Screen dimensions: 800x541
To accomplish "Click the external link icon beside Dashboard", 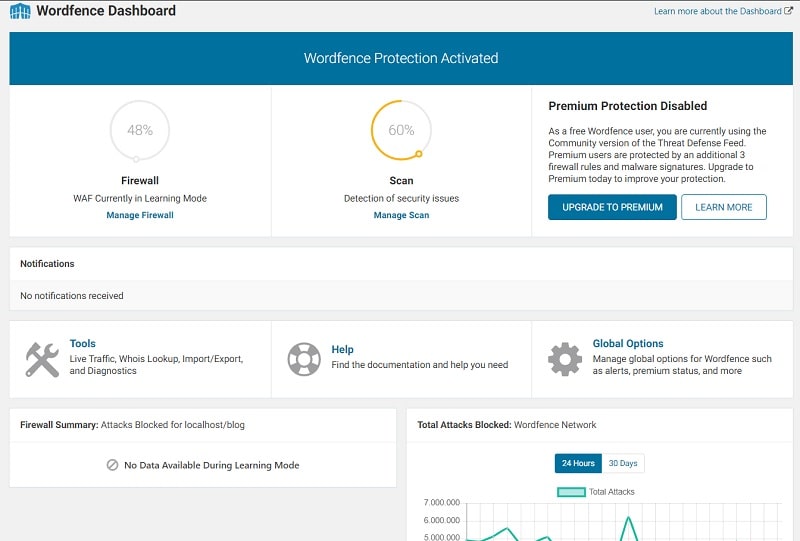I will point(788,12).
